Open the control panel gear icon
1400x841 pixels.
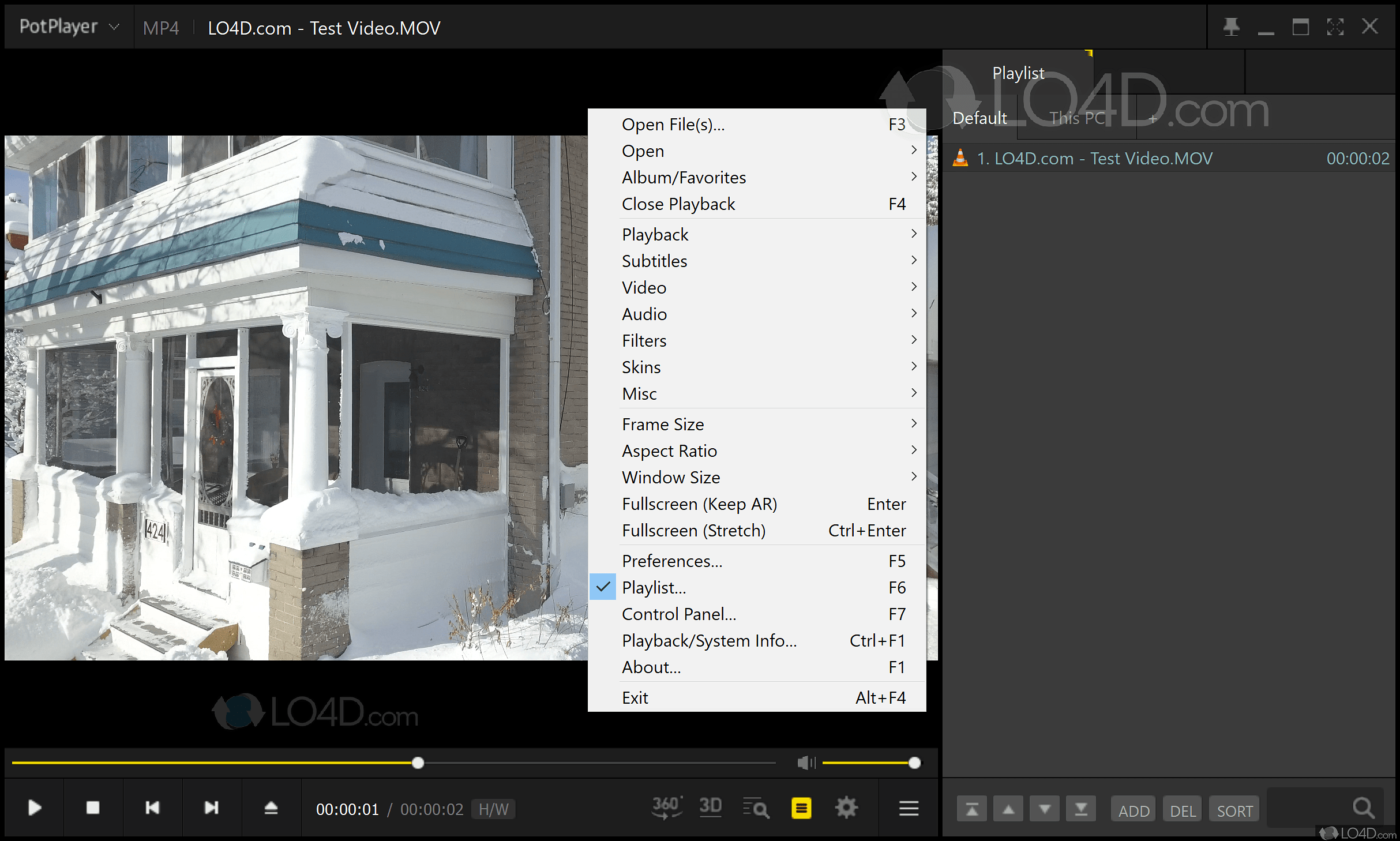[x=846, y=808]
